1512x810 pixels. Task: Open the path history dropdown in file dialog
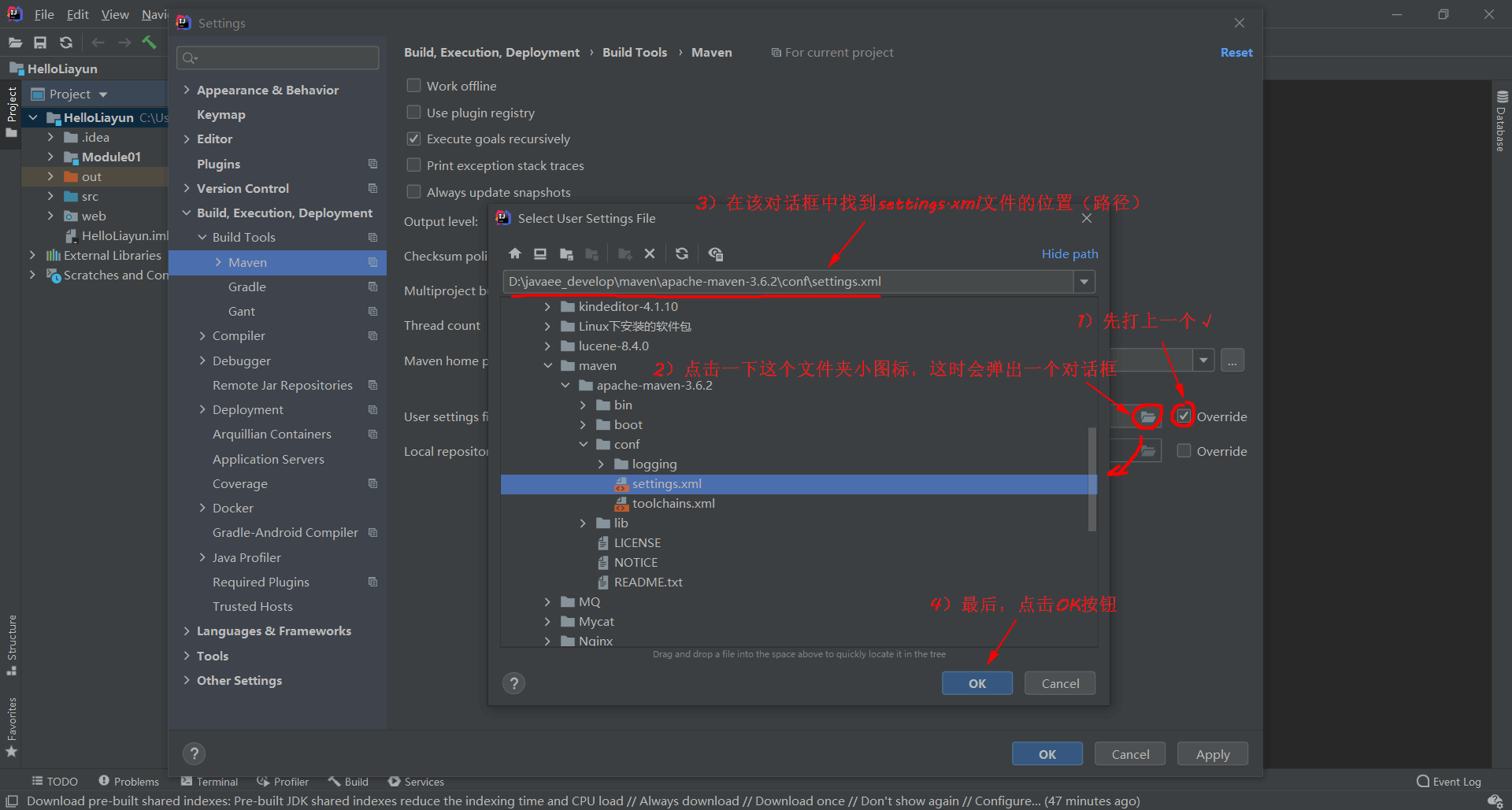1085,281
